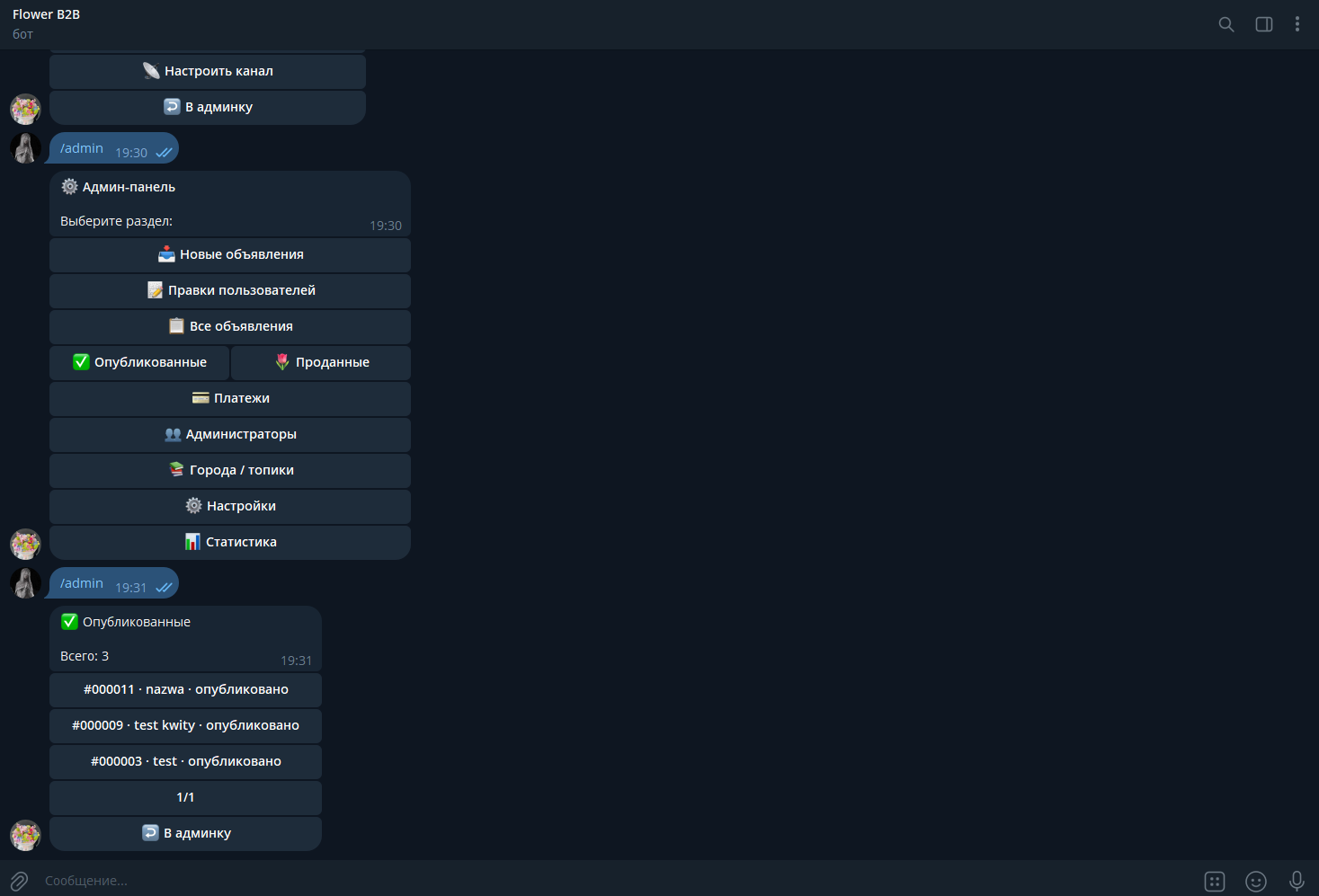Image resolution: width=1319 pixels, height=896 pixels.
Task: Open Все объявления section
Action: (x=230, y=326)
